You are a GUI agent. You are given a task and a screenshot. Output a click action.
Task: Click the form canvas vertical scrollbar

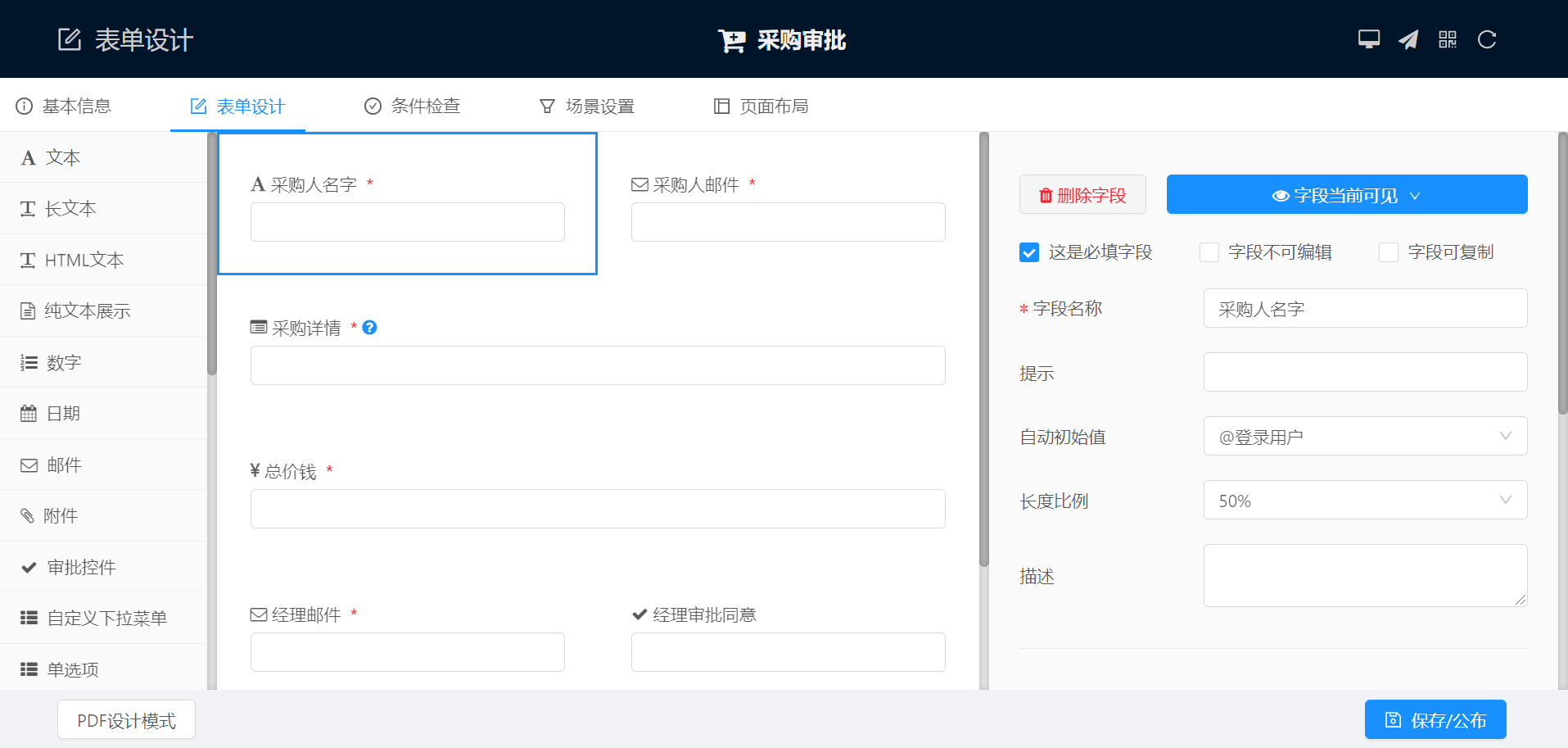click(x=984, y=350)
